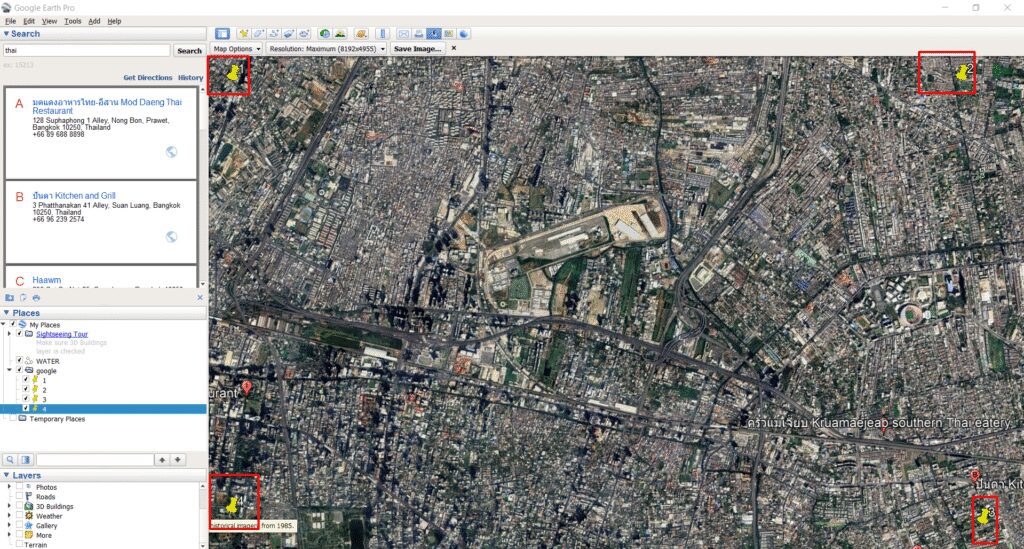The height and width of the screenshot is (549, 1024).
Task: Open the Help menu
Action: [114, 21]
